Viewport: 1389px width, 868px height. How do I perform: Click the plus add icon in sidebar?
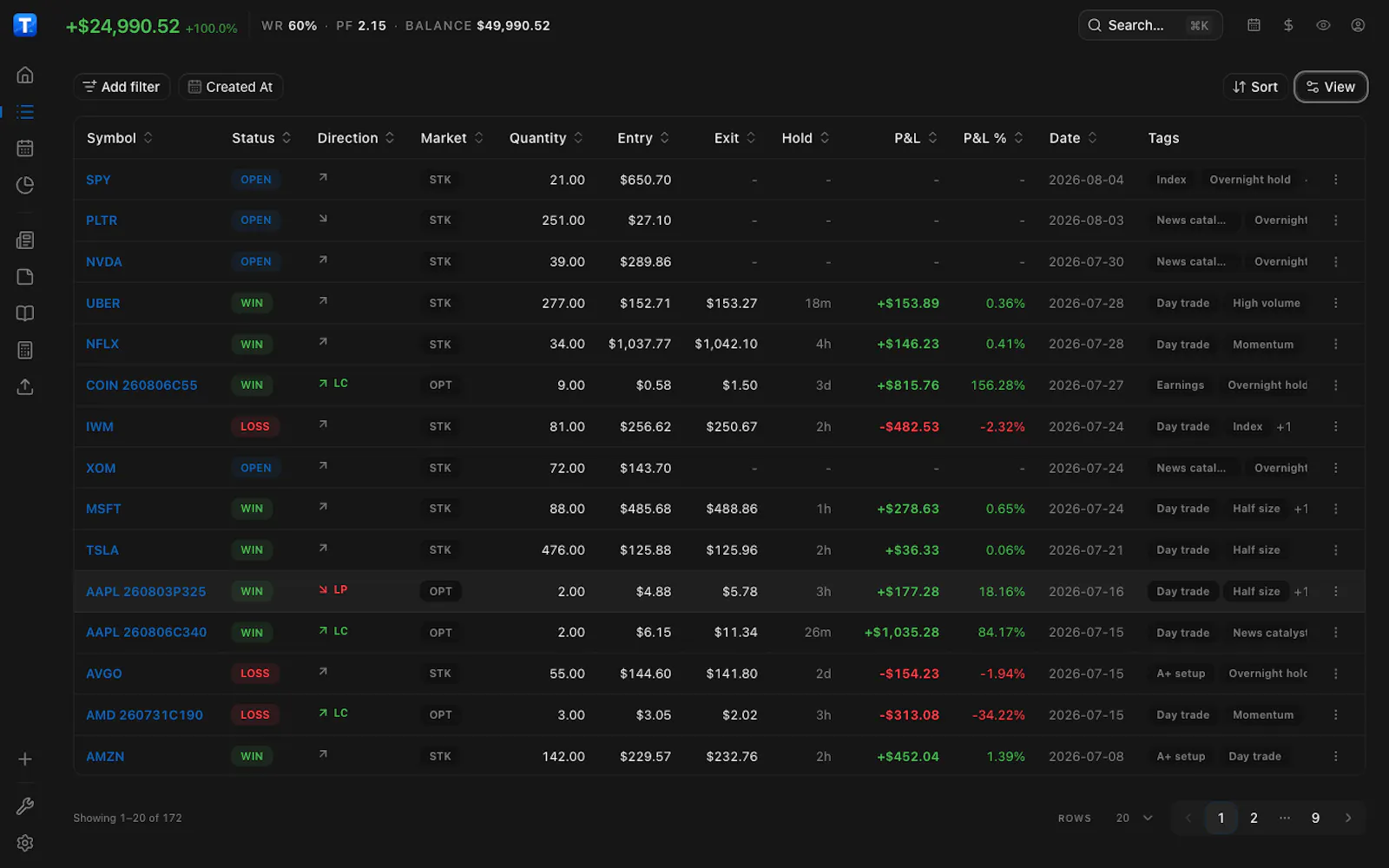pos(25,759)
